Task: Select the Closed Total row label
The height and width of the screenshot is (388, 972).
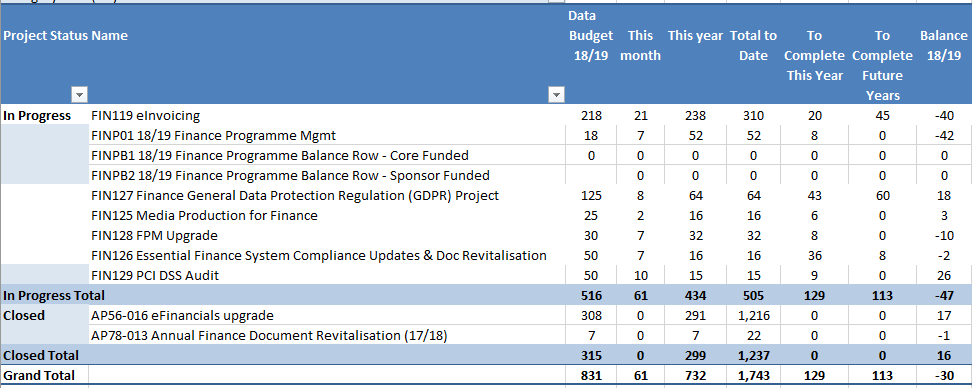Action: (x=42, y=355)
